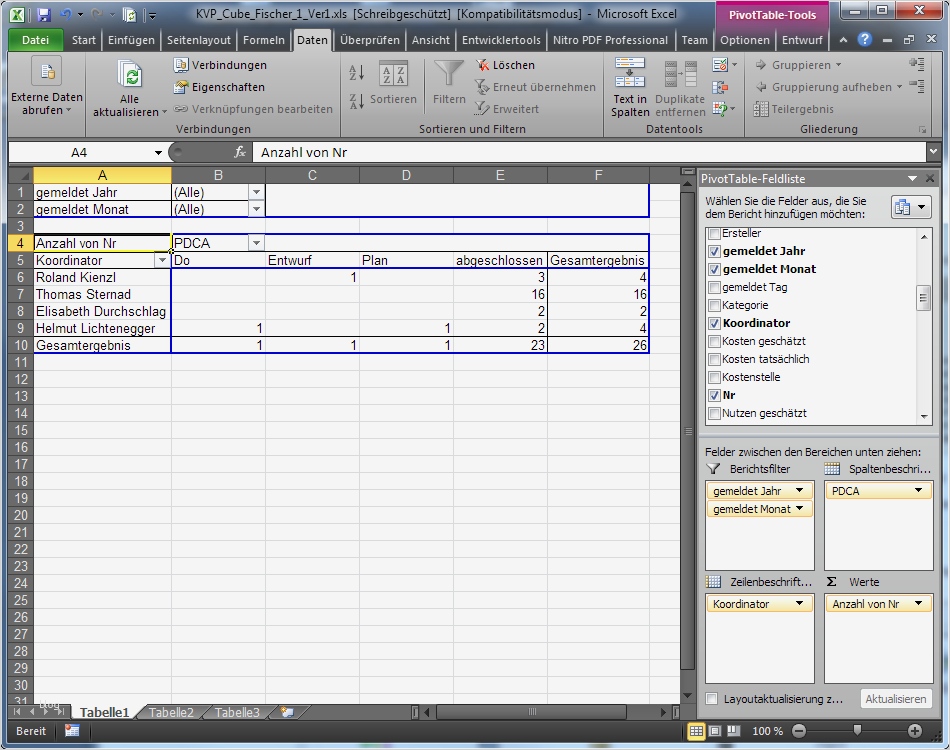
Task: Open Externe Daten abrufen
Action: click(x=47, y=87)
